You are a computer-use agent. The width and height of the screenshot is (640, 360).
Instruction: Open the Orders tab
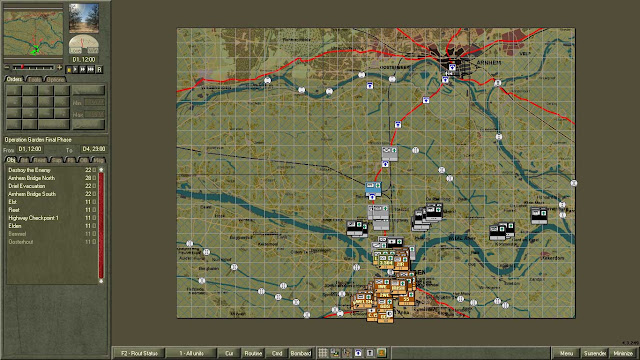(x=14, y=79)
